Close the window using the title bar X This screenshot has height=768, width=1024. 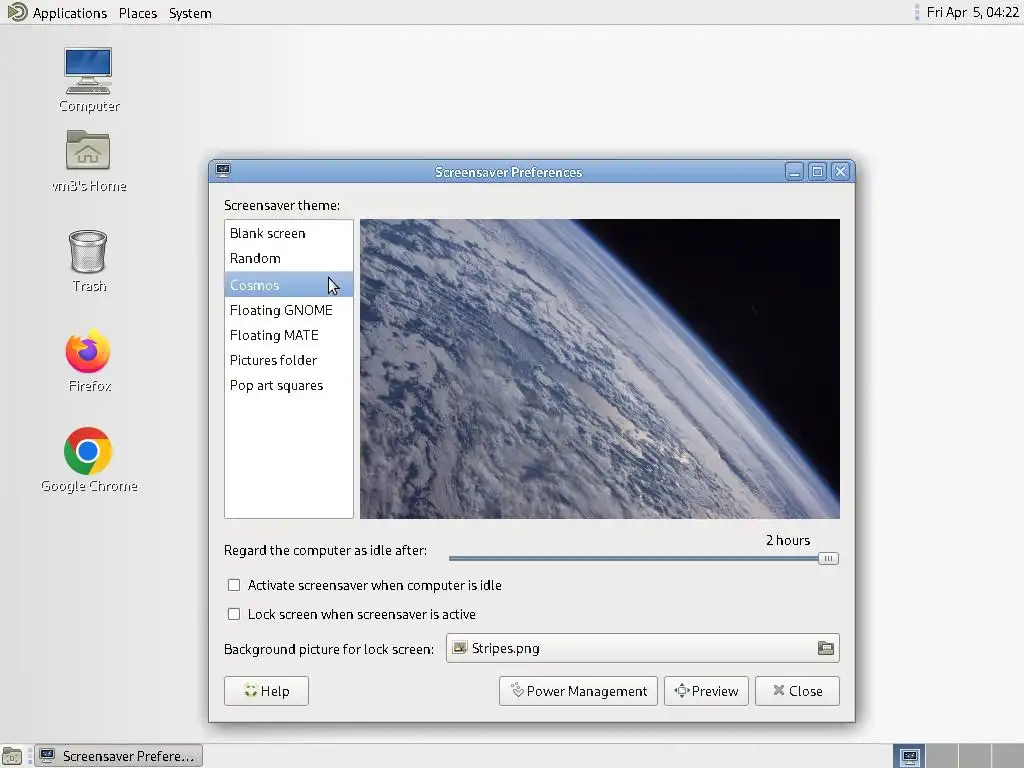(840, 172)
